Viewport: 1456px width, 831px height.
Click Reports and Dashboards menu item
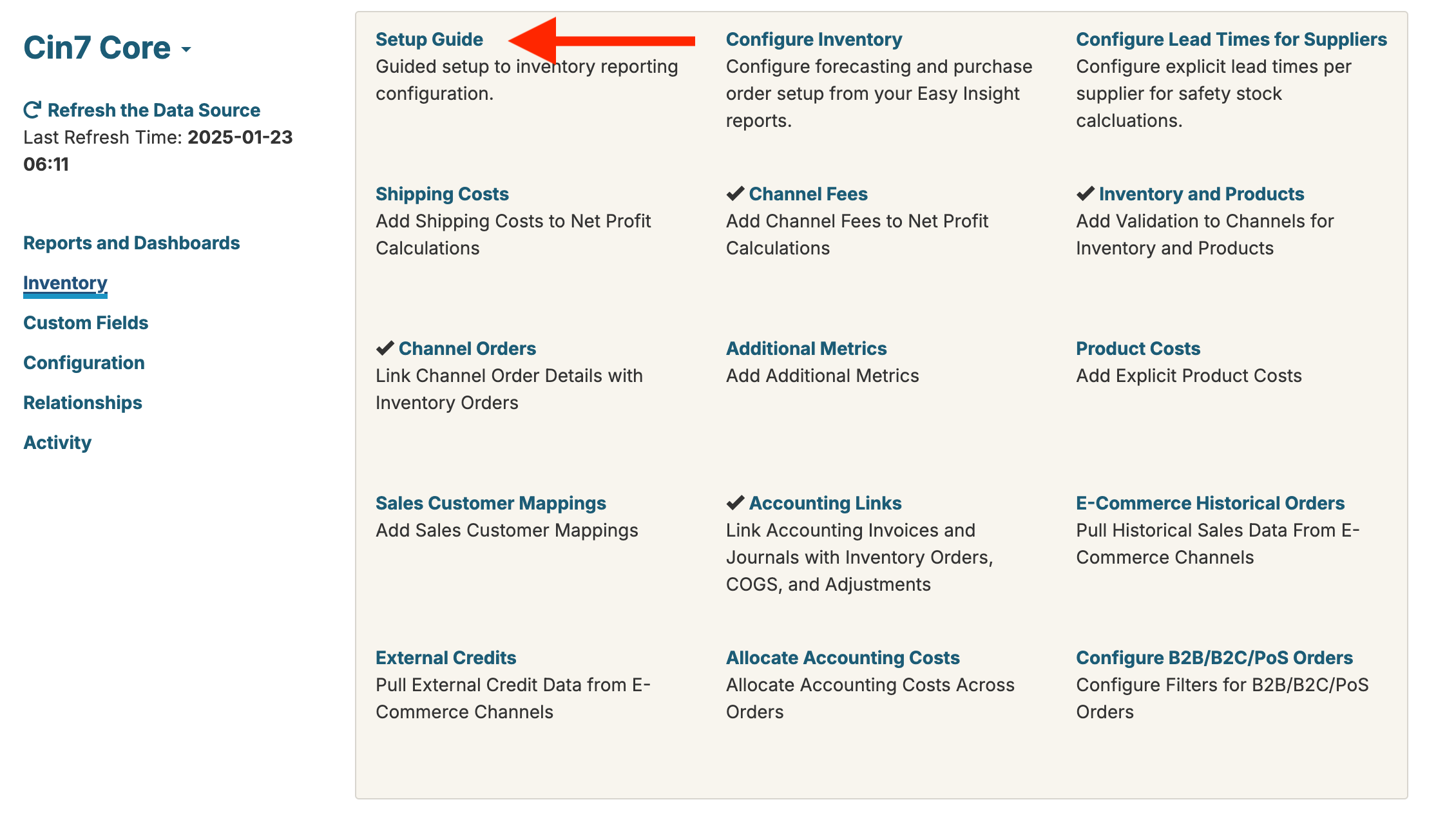coord(131,242)
